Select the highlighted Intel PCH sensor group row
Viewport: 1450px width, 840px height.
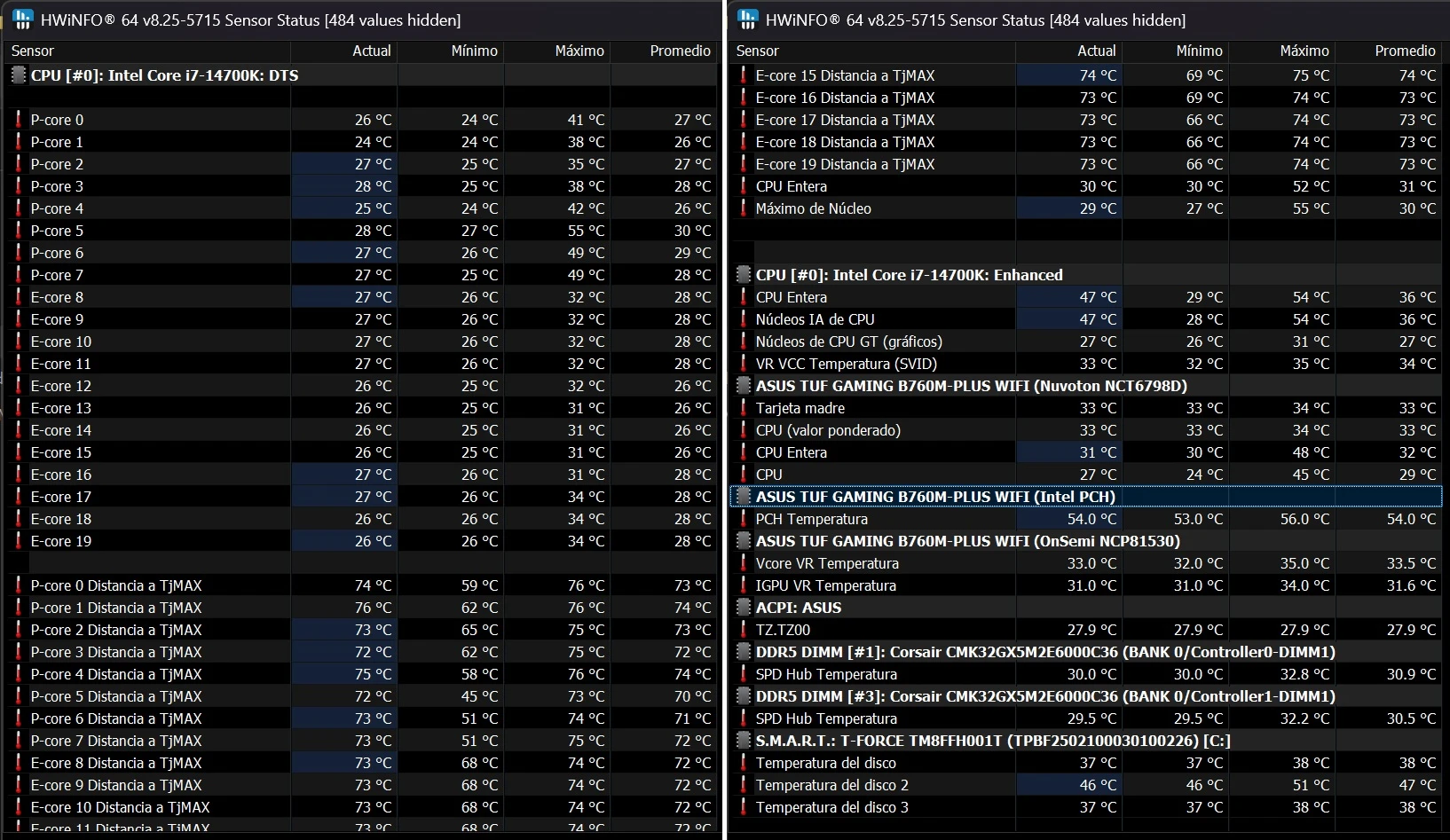1087,497
